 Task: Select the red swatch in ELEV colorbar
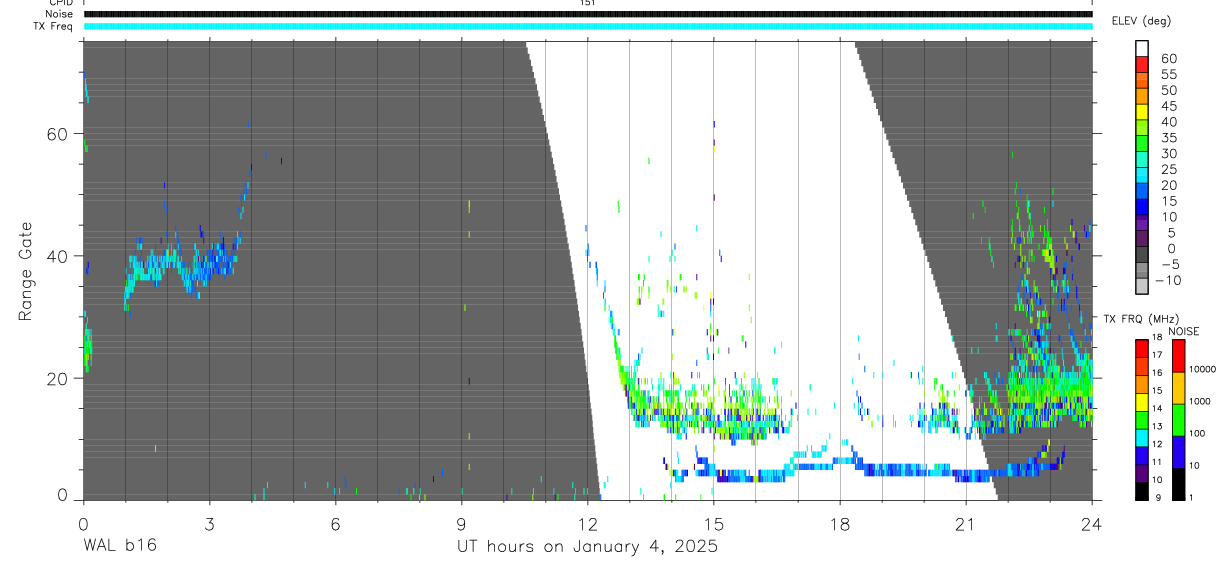(1142, 63)
